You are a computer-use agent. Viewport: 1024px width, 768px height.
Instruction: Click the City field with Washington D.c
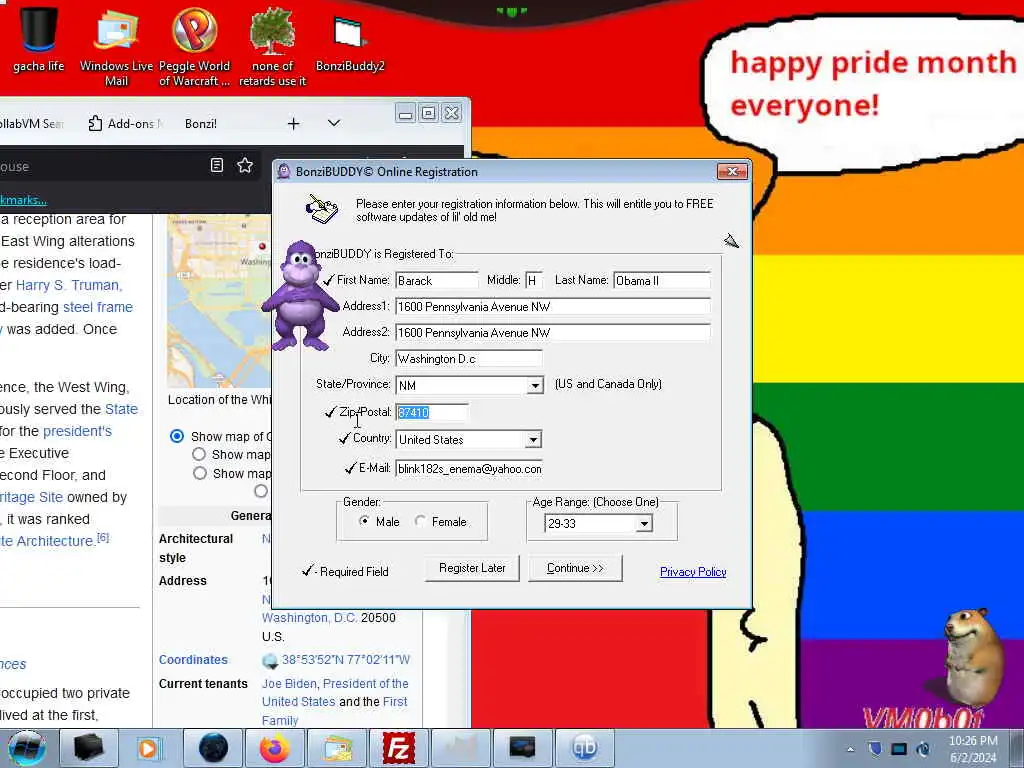(468, 359)
